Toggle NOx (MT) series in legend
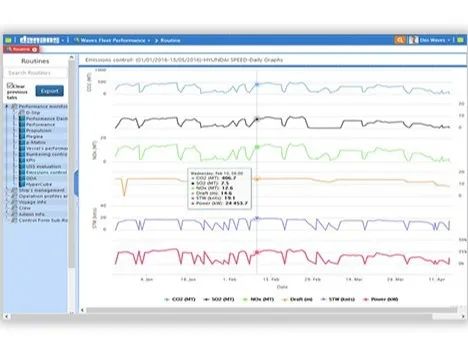Image resolution: width=468 pixels, height=361 pixels. (258, 299)
